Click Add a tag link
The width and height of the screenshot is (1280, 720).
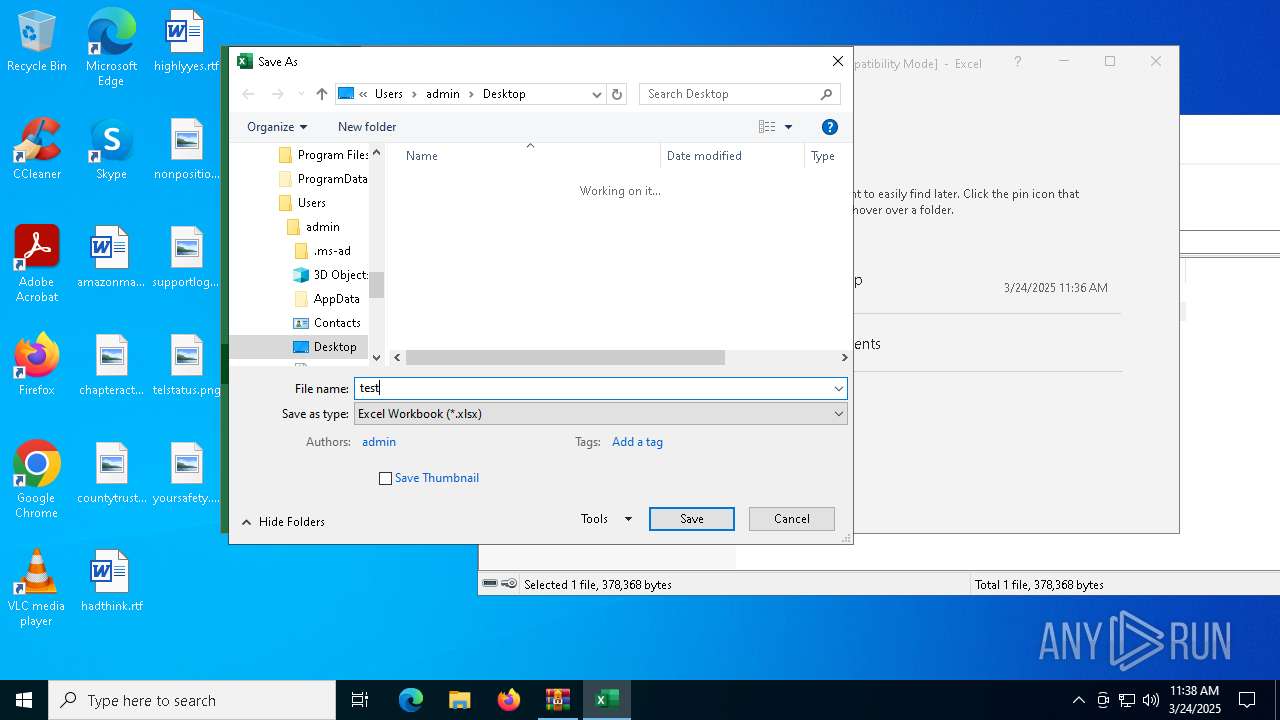[x=637, y=442]
